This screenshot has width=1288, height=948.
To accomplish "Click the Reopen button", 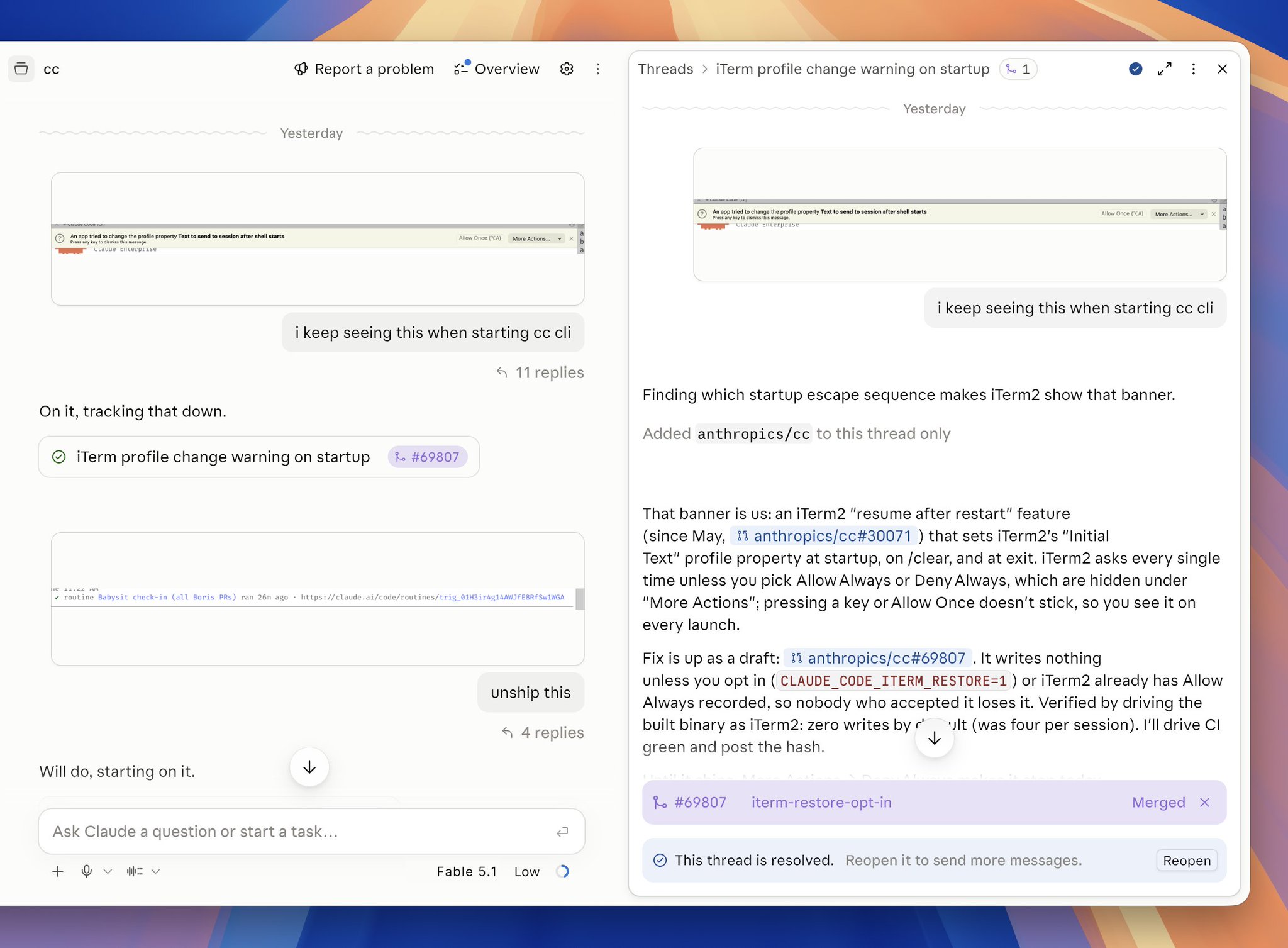I will [x=1187, y=860].
